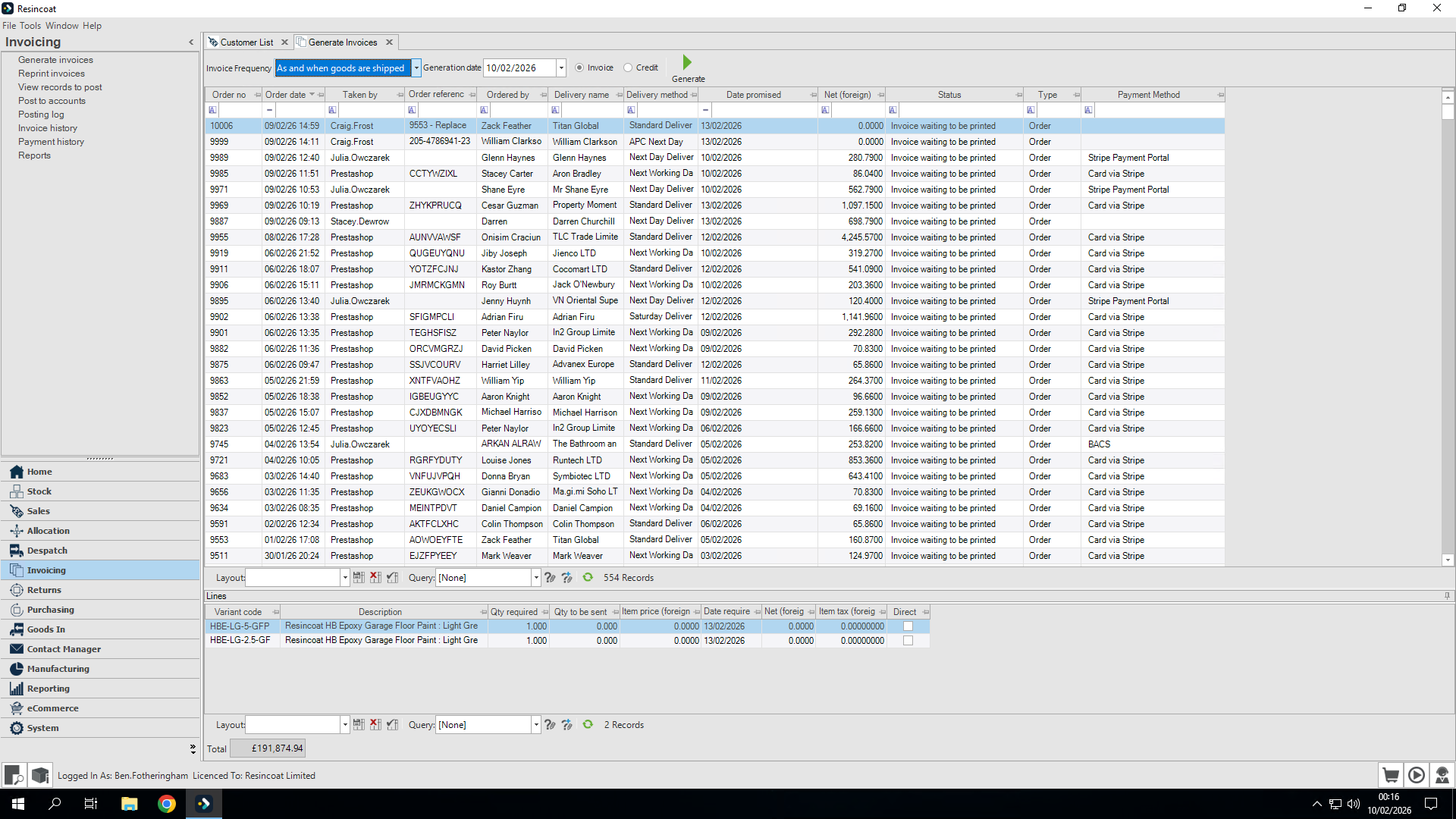This screenshot has width=1456, height=819.
Task: Refresh the lines grid with 2 records
Action: tap(588, 725)
